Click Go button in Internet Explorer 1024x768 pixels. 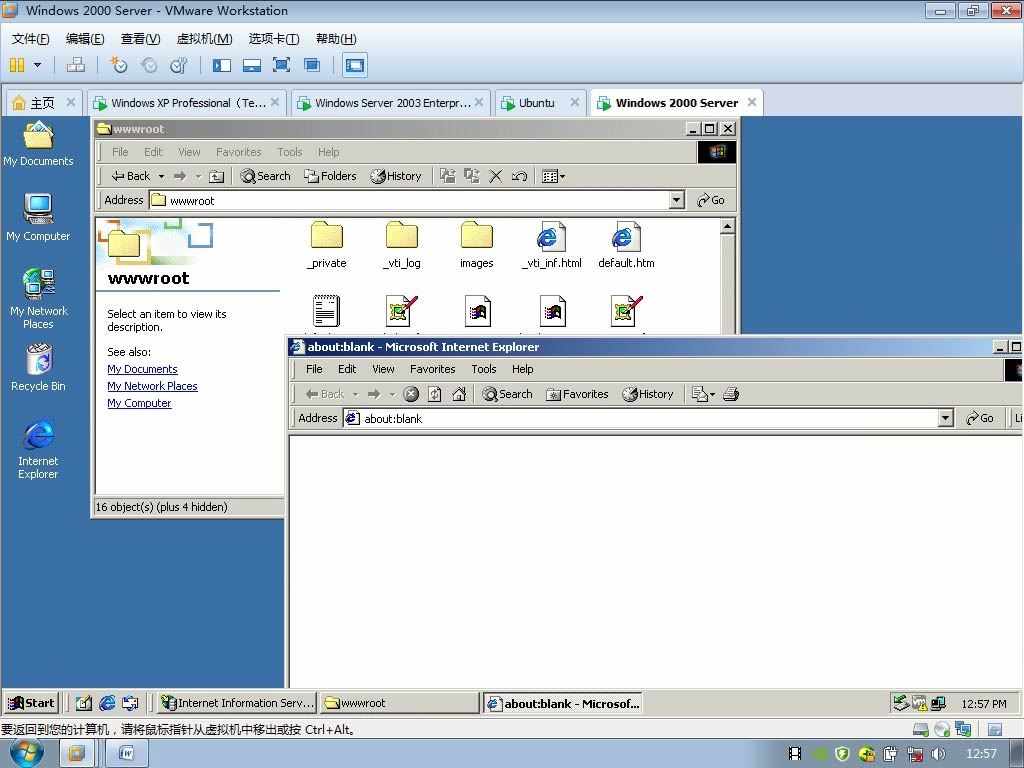(x=980, y=418)
